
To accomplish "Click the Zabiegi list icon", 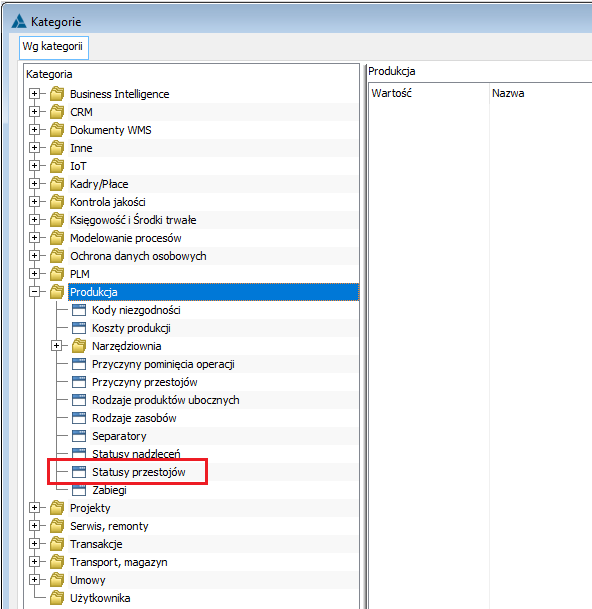I will [x=79, y=490].
